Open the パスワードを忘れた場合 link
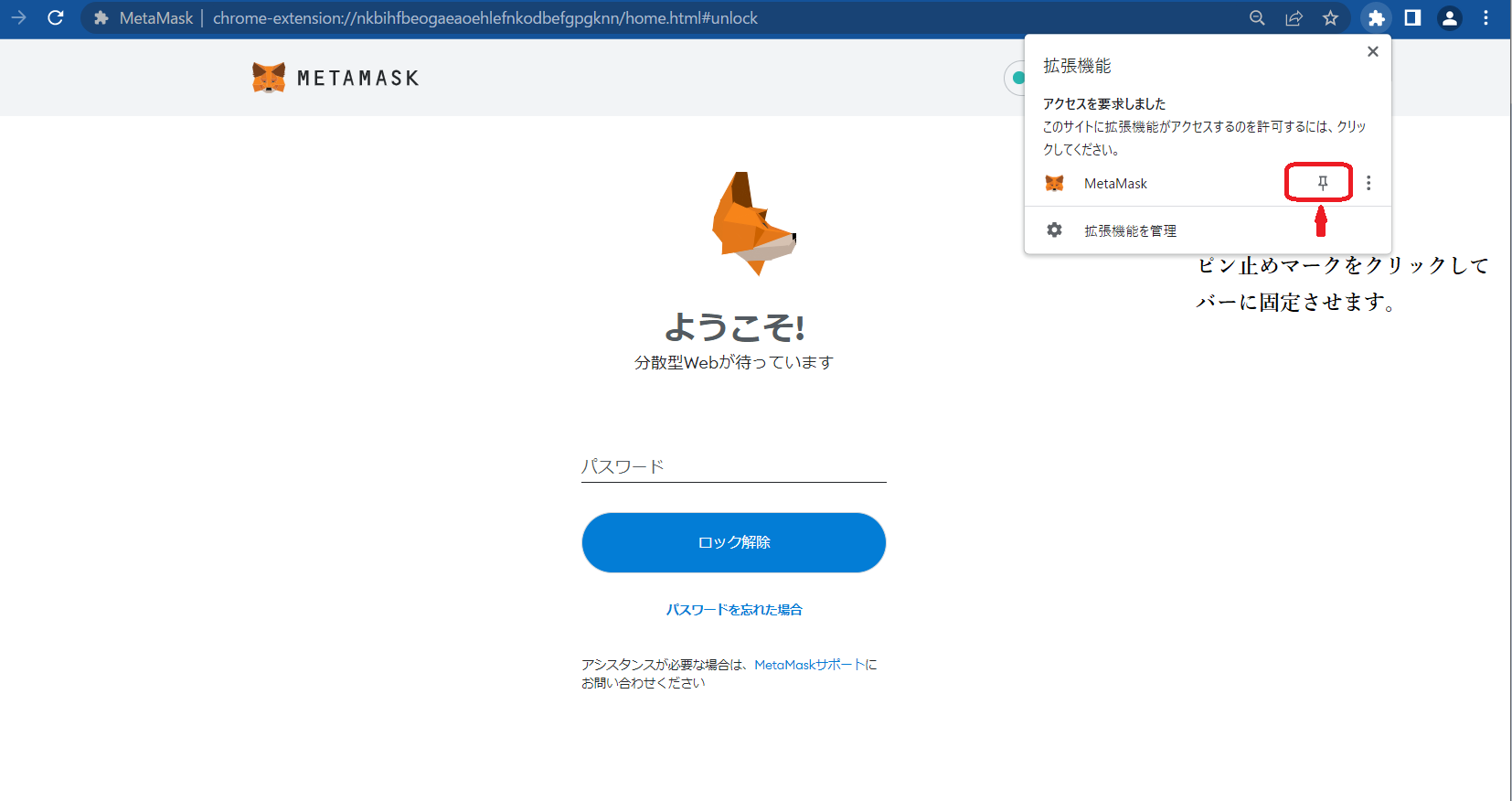Screen dimensions: 1512x801 coord(734,610)
